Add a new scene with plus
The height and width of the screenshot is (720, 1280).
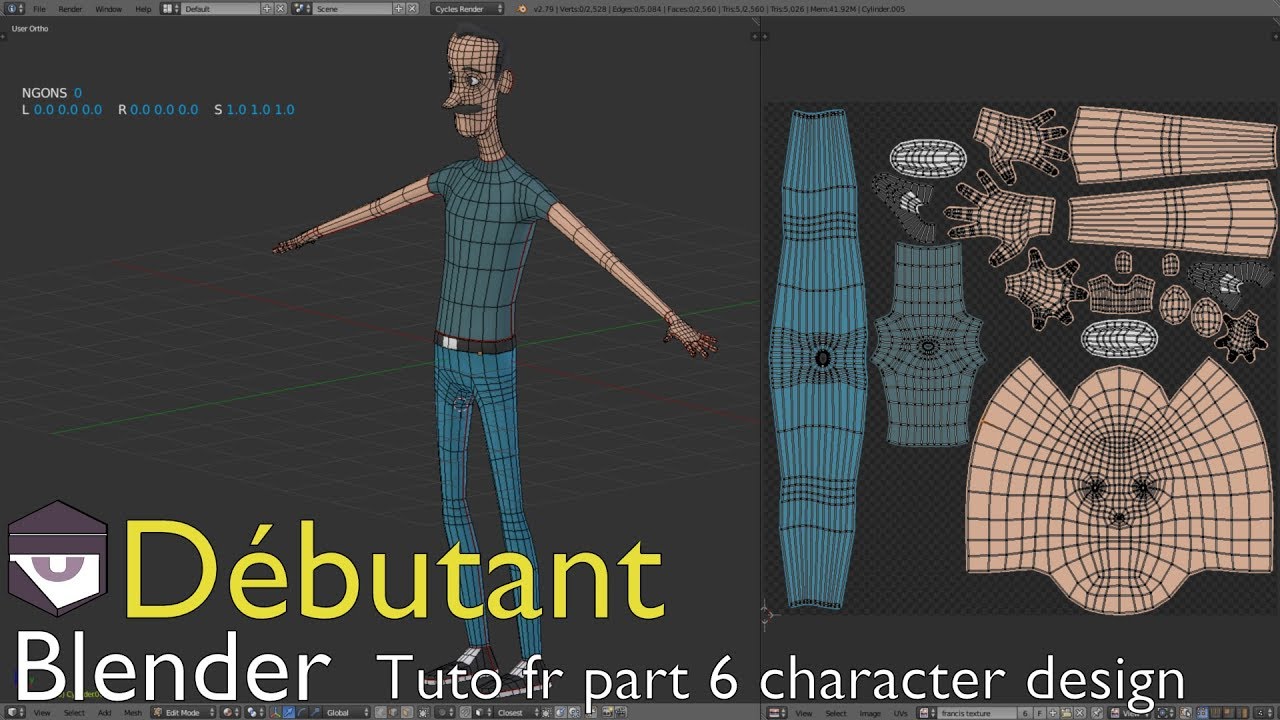(398, 9)
